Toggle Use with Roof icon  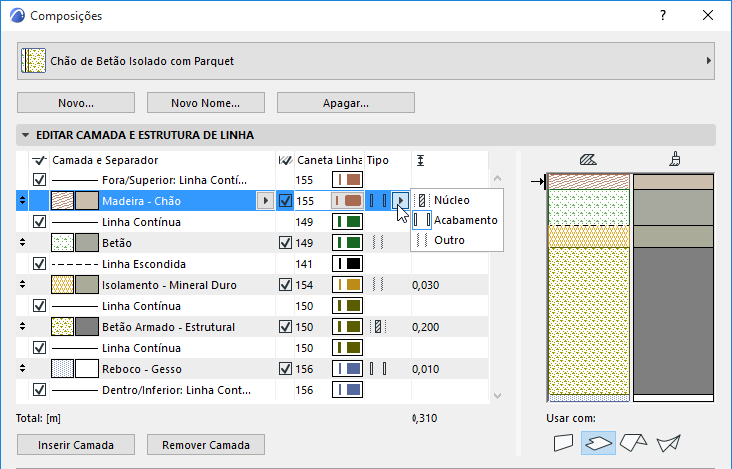pyautogui.click(x=633, y=441)
